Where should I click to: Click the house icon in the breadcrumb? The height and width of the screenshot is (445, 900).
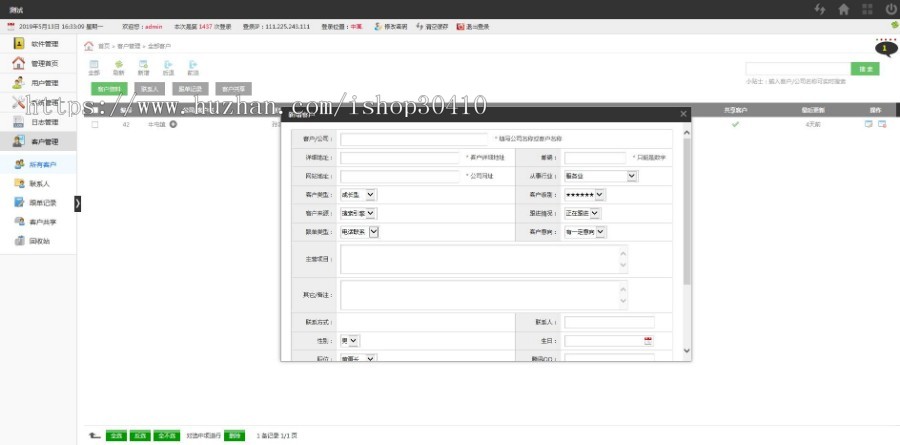point(88,46)
